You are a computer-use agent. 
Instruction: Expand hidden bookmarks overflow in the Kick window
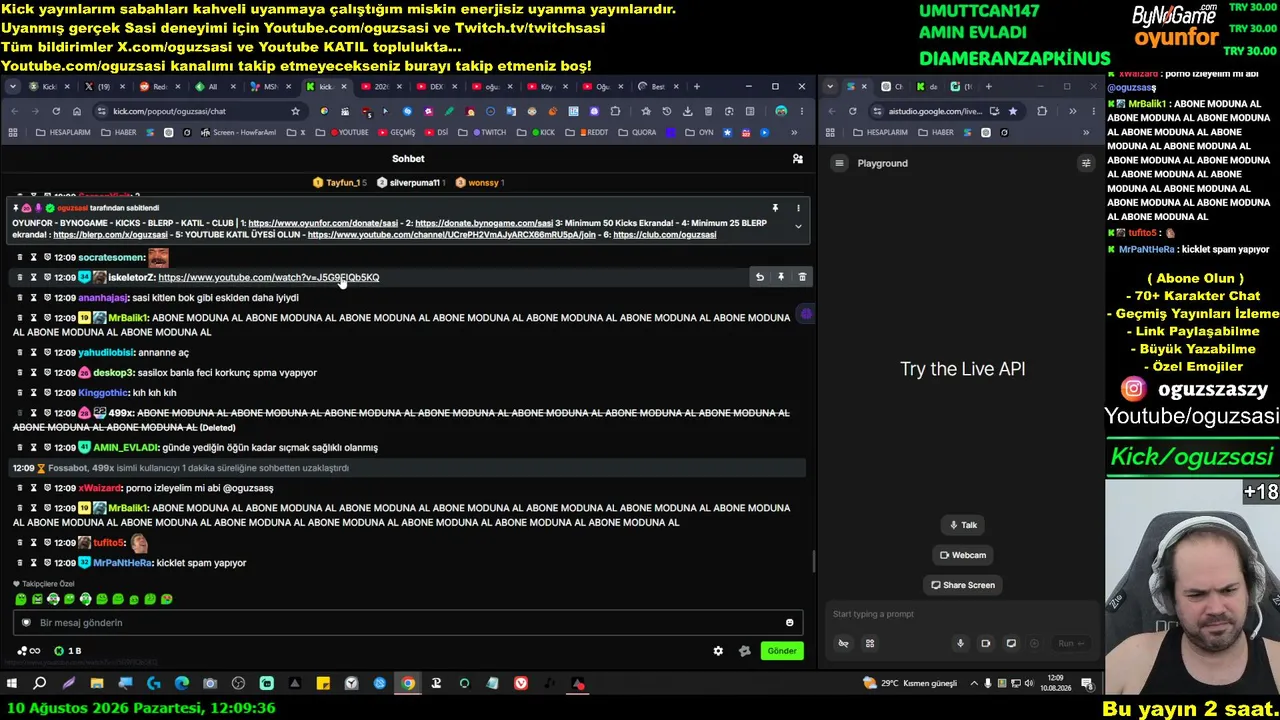point(794,133)
